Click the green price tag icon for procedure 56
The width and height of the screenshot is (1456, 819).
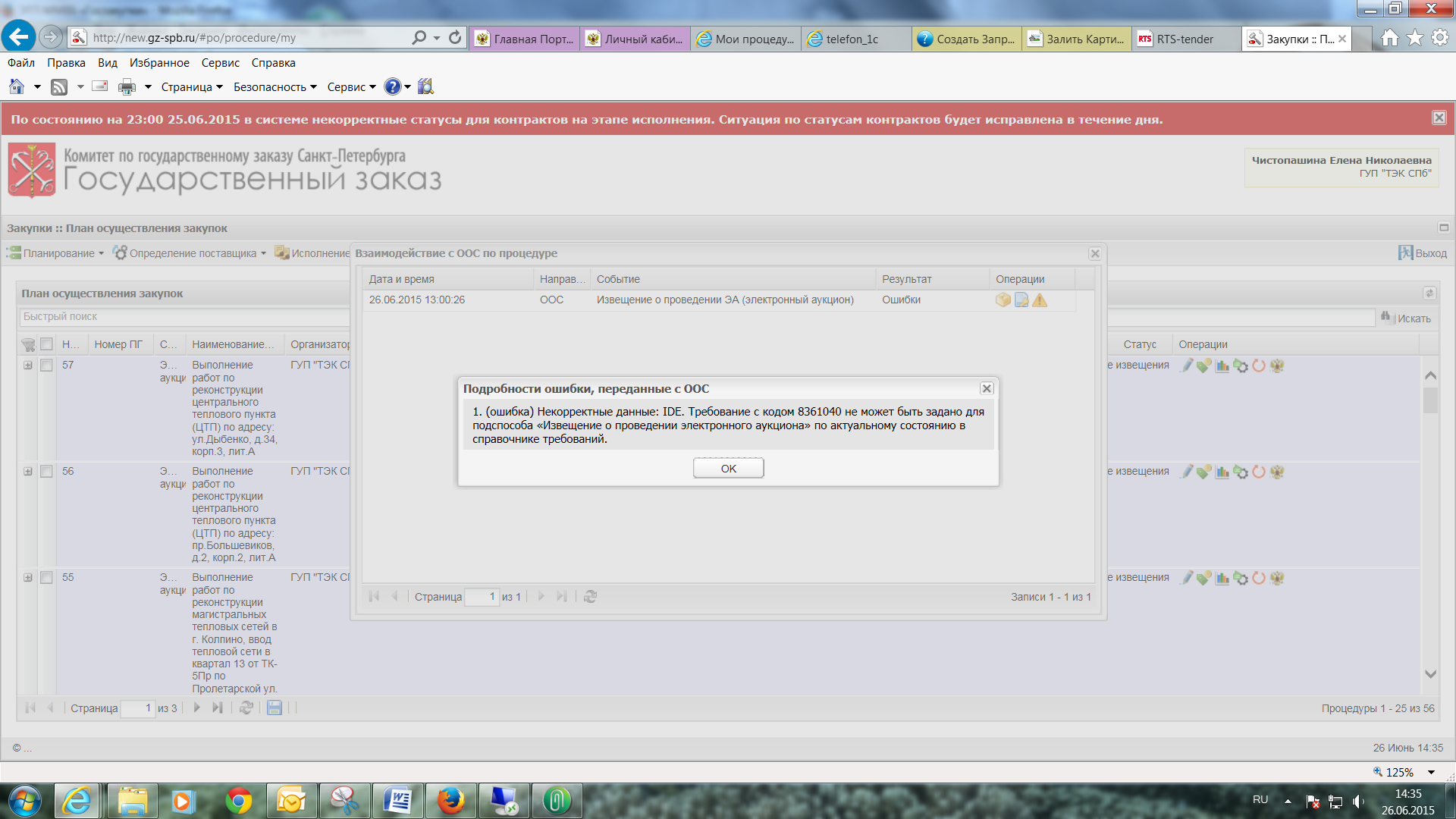click(1203, 472)
